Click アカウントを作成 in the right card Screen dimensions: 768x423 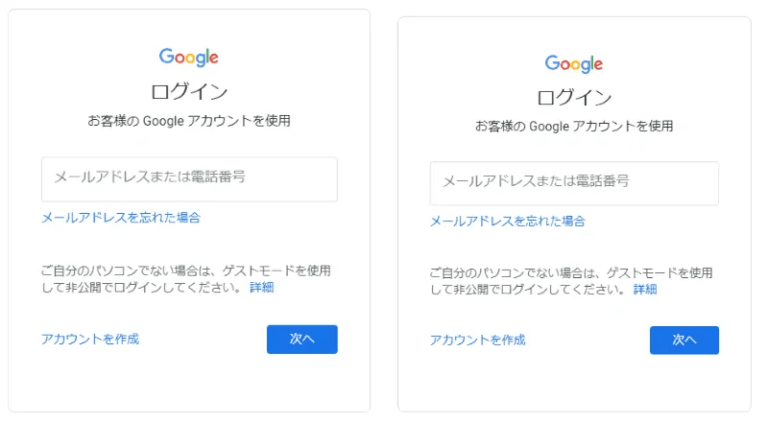click(x=477, y=340)
